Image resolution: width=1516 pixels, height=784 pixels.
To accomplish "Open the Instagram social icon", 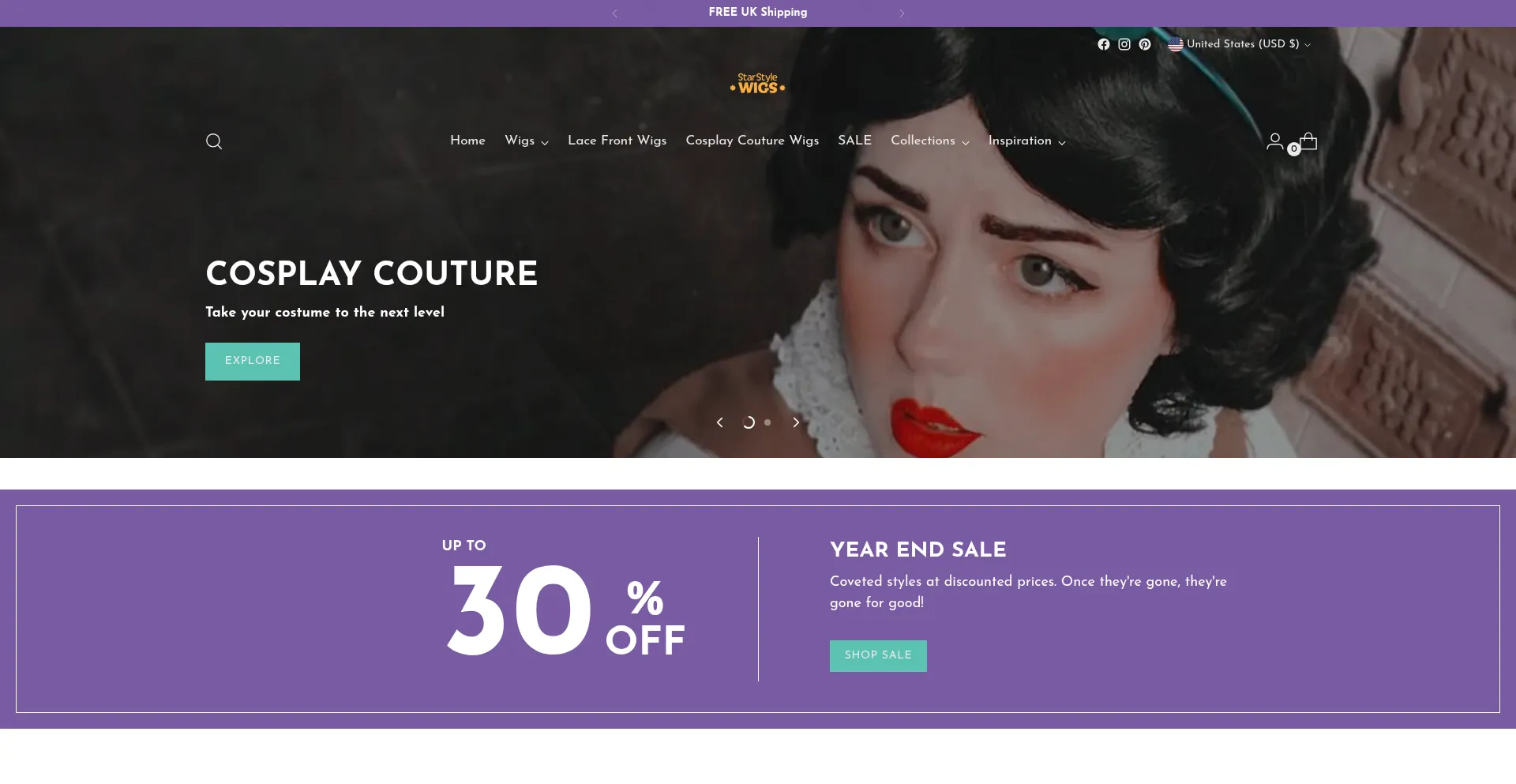I will pyautogui.click(x=1124, y=44).
